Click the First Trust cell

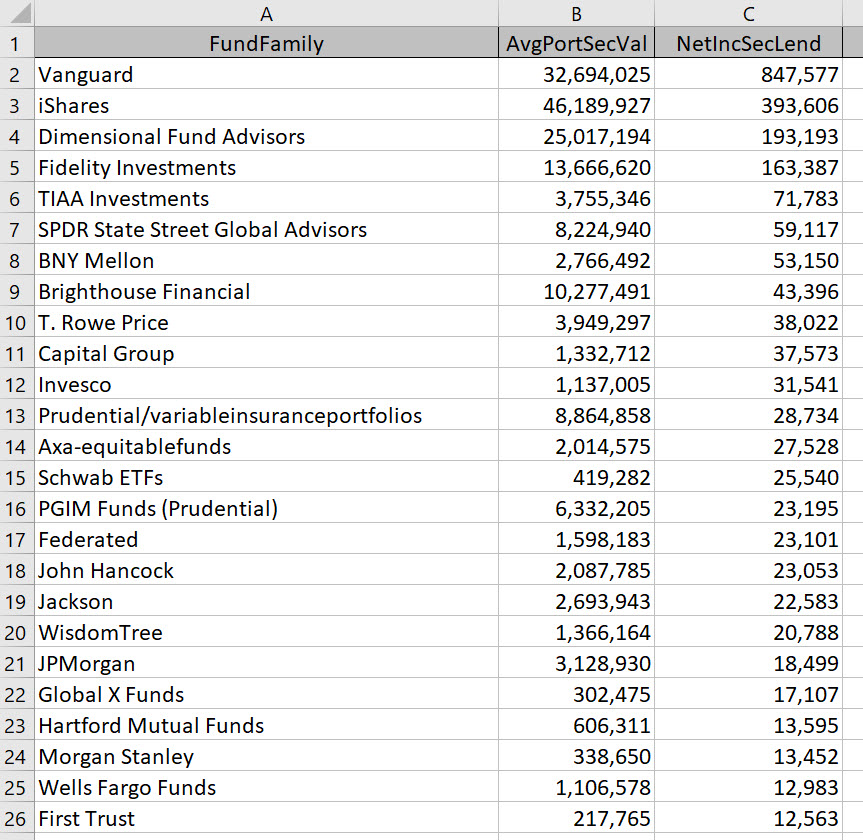point(266,819)
